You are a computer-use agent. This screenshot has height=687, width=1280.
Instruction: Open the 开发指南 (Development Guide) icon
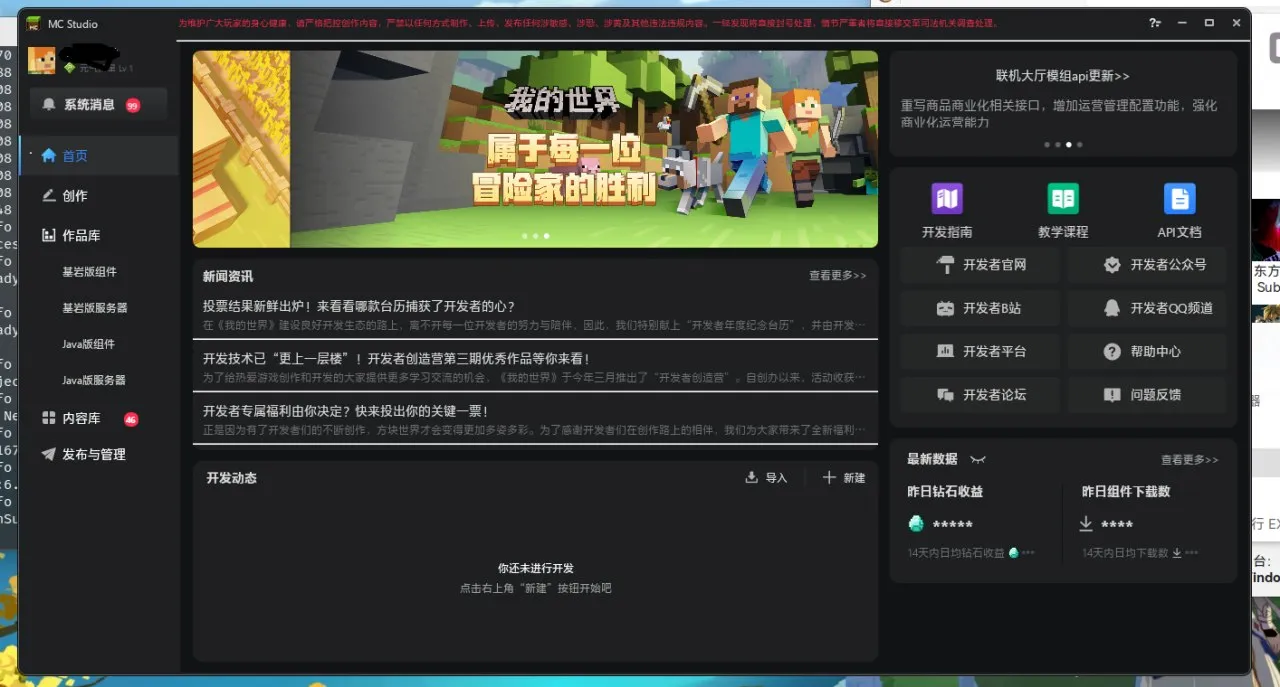(946, 197)
